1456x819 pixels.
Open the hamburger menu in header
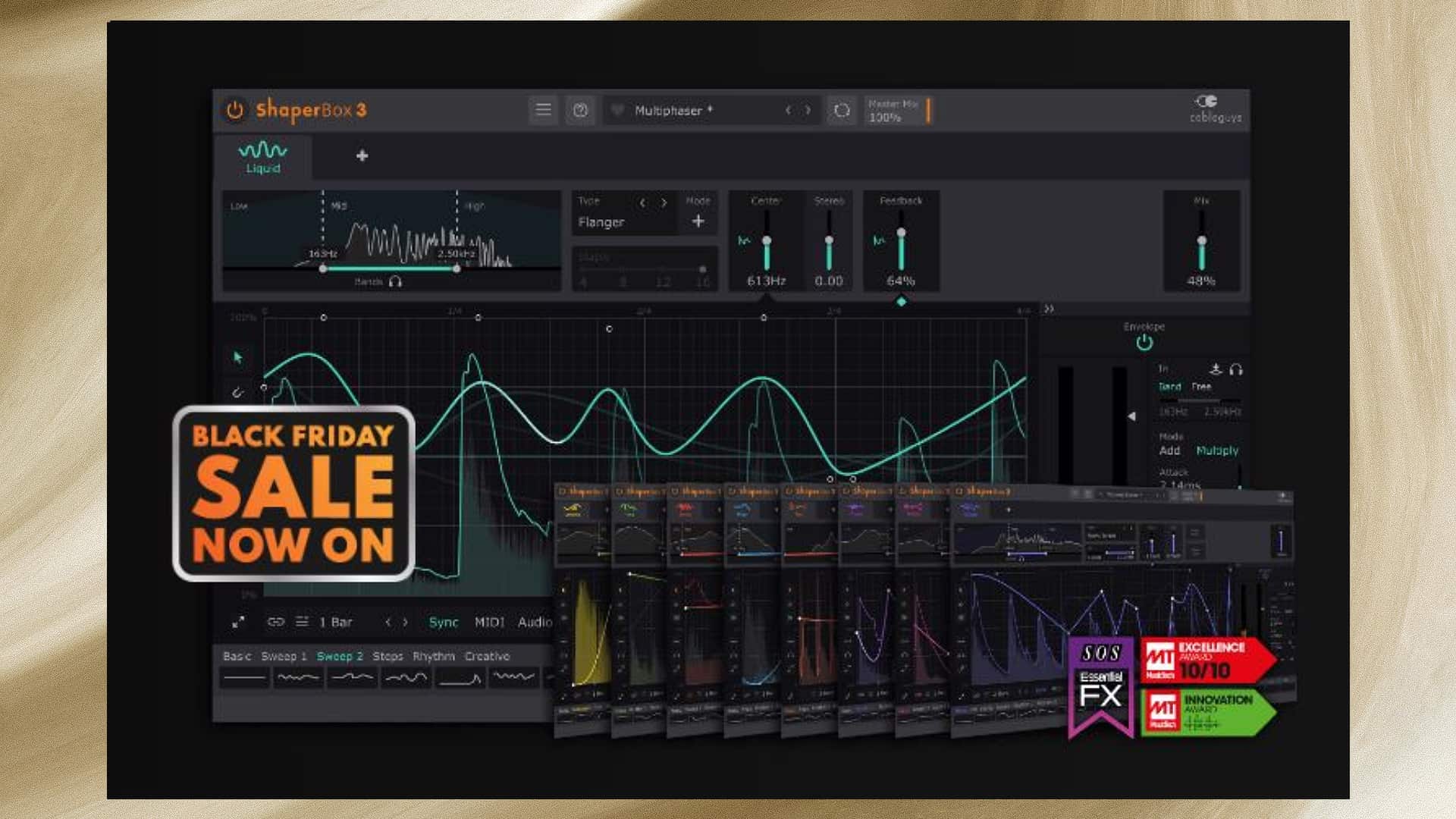543,110
